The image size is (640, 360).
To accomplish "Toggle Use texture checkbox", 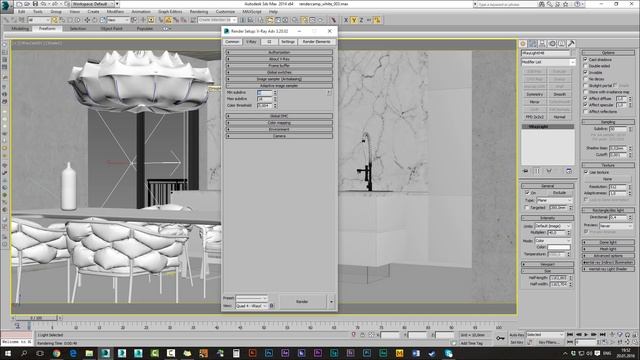I will click(x=586, y=172).
